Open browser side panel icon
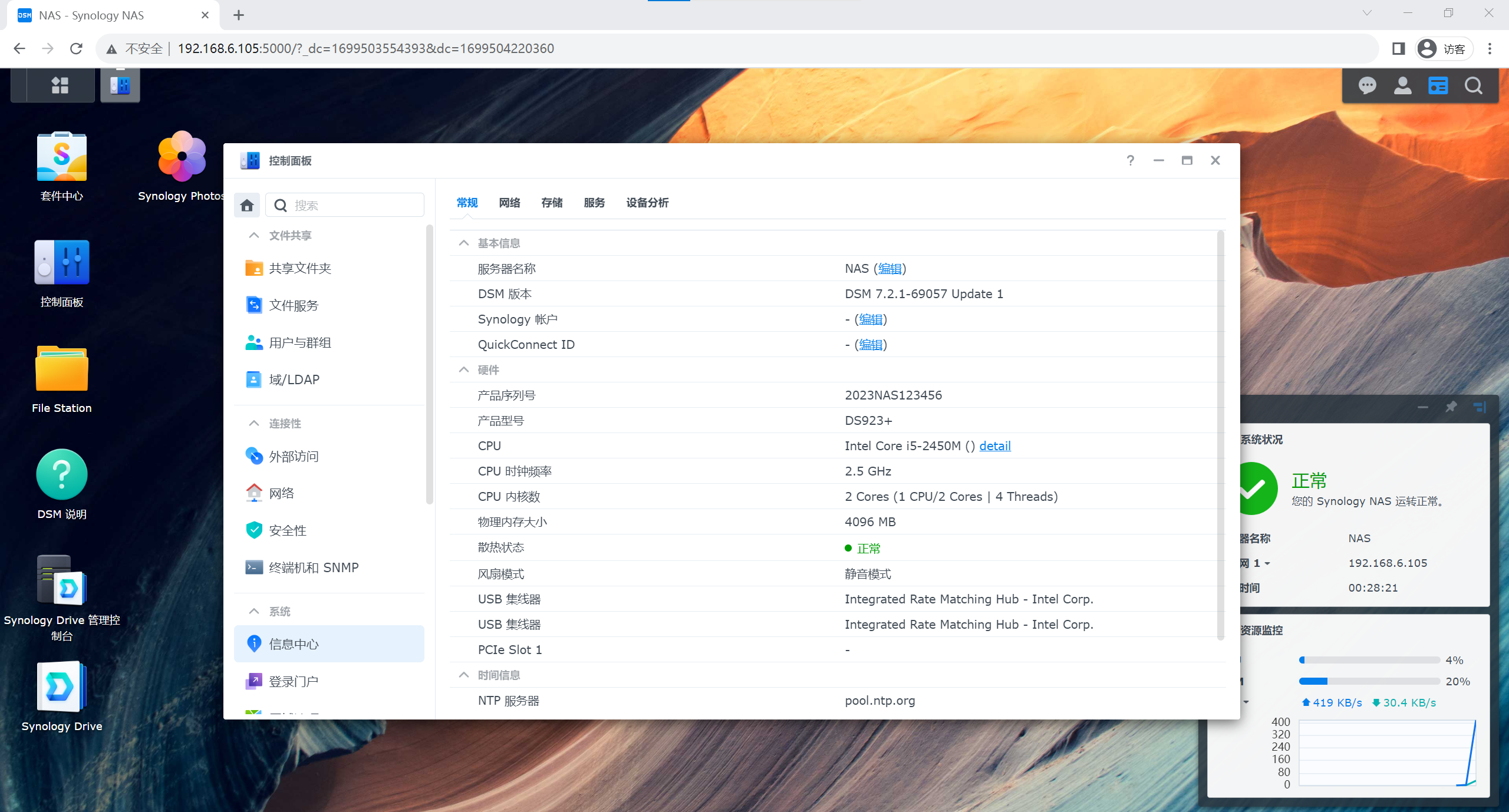This screenshot has width=1509, height=812. point(1398,49)
